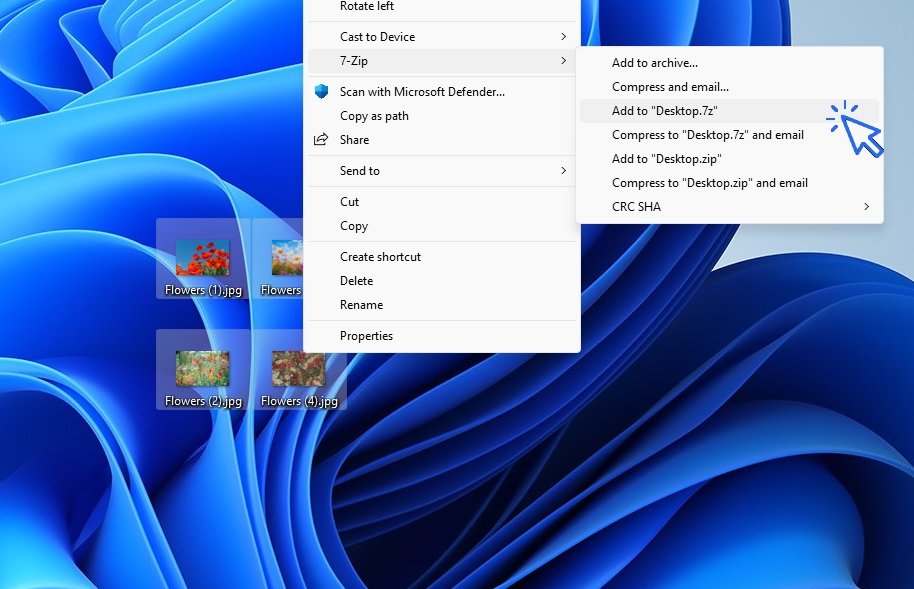The image size is (914, 589).
Task: Click the Microsoft Defender shield icon
Action: pos(321,92)
